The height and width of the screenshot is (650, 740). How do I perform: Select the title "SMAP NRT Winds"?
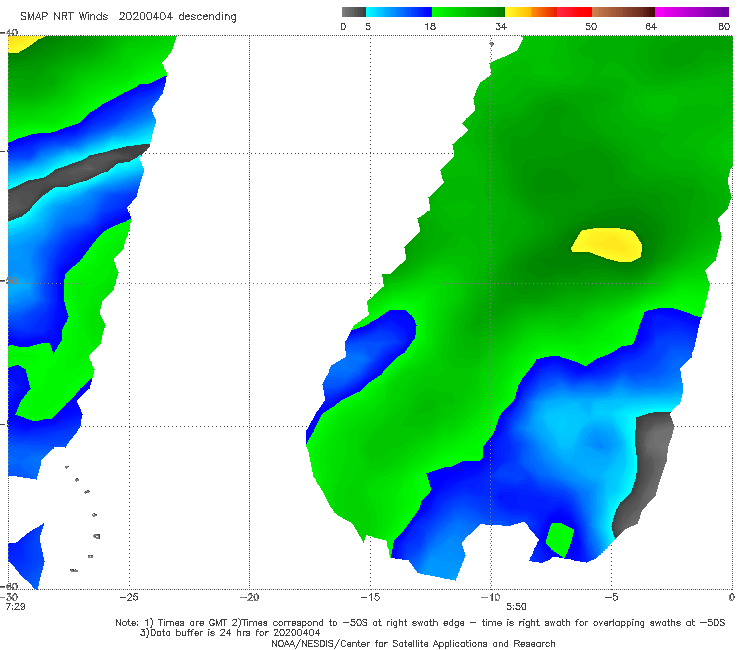(x=64, y=16)
